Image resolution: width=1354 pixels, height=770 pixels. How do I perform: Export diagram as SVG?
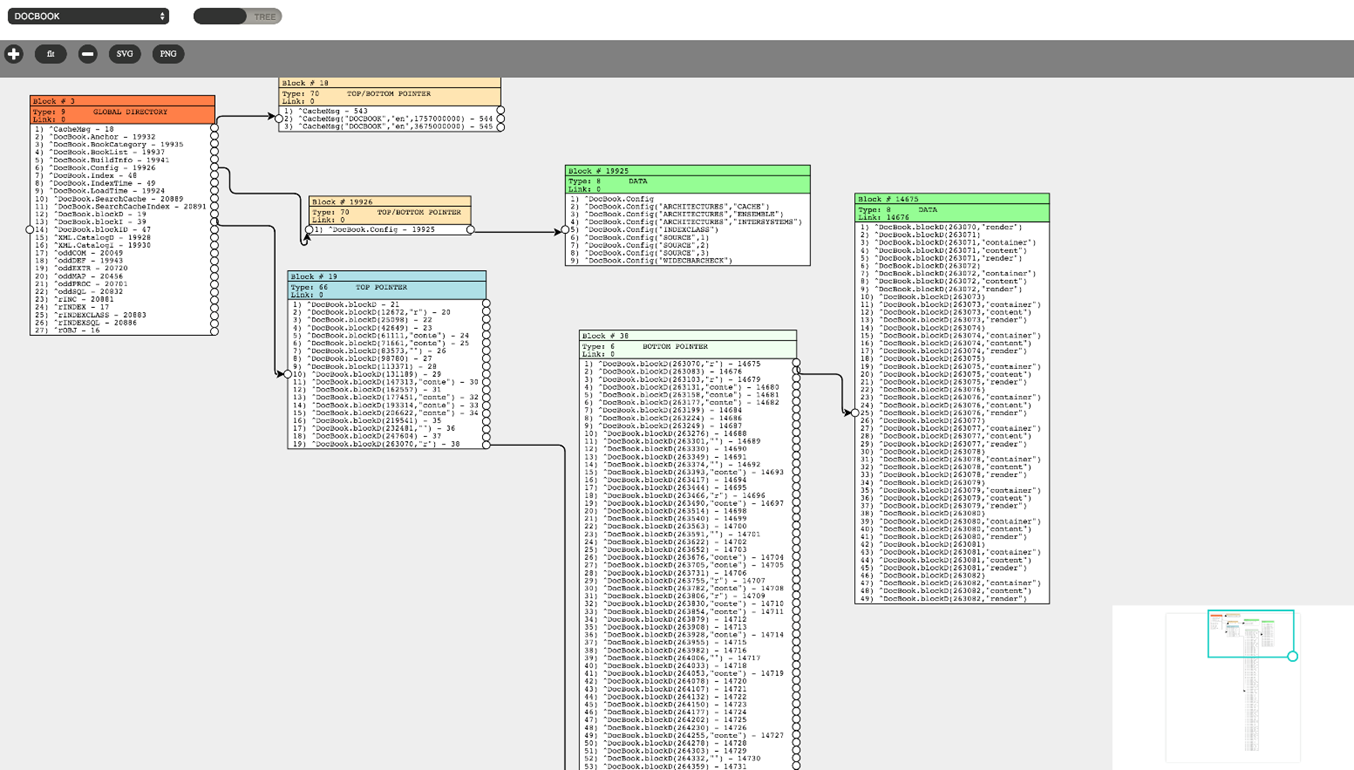(x=125, y=54)
